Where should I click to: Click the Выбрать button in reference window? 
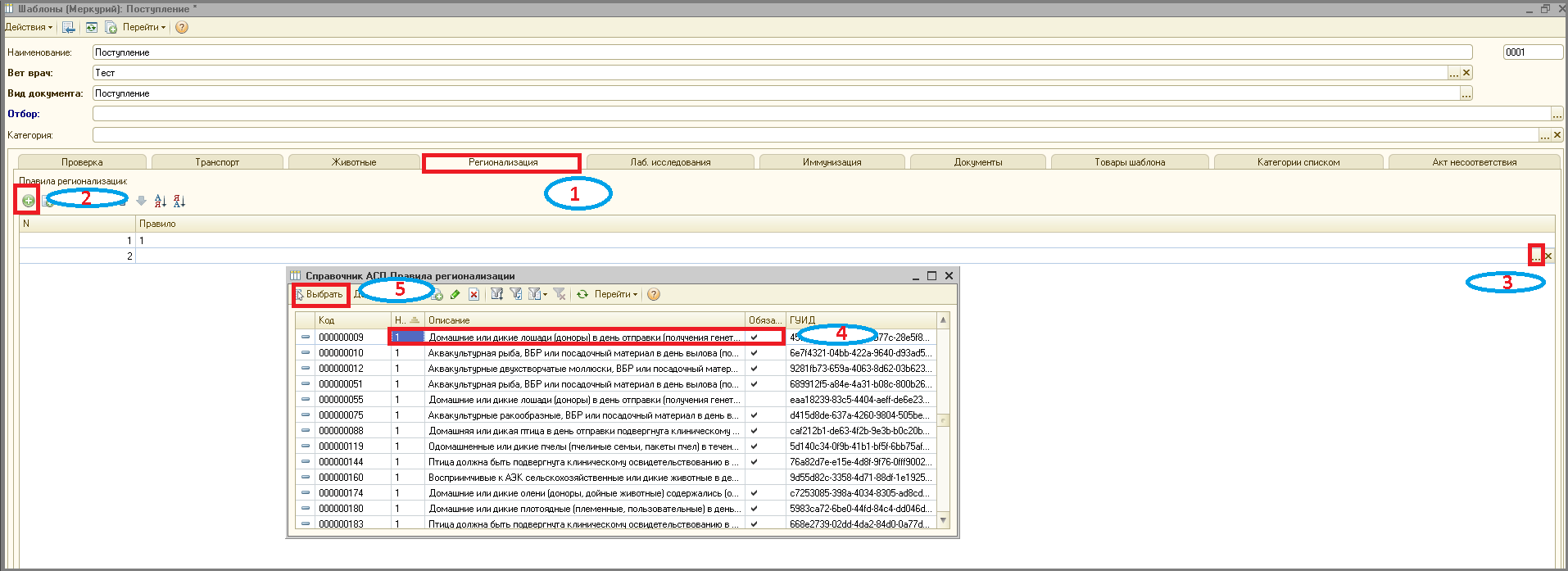[x=320, y=294]
